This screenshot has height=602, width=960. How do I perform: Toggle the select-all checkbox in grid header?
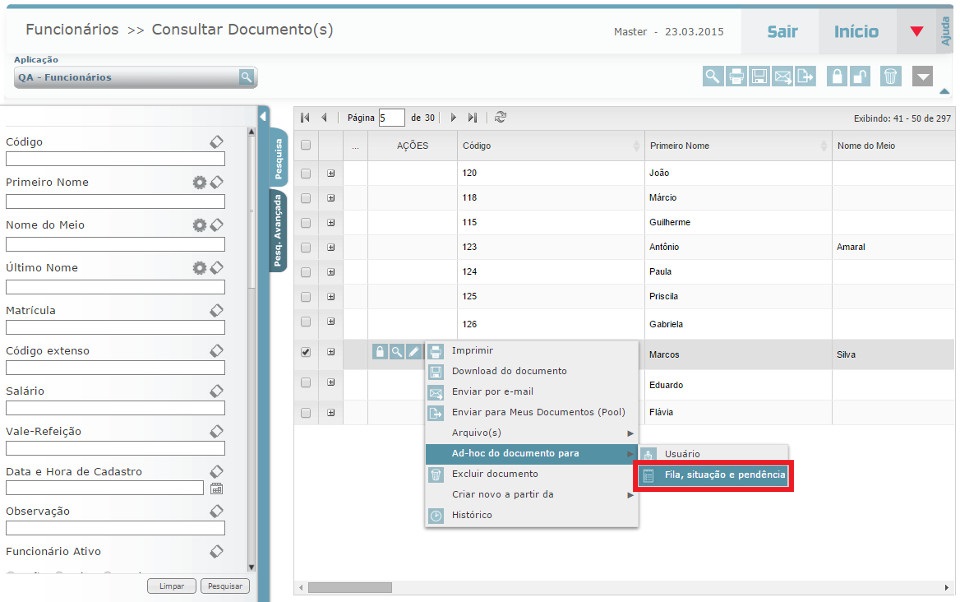pyautogui.click(x=306, y=145)
